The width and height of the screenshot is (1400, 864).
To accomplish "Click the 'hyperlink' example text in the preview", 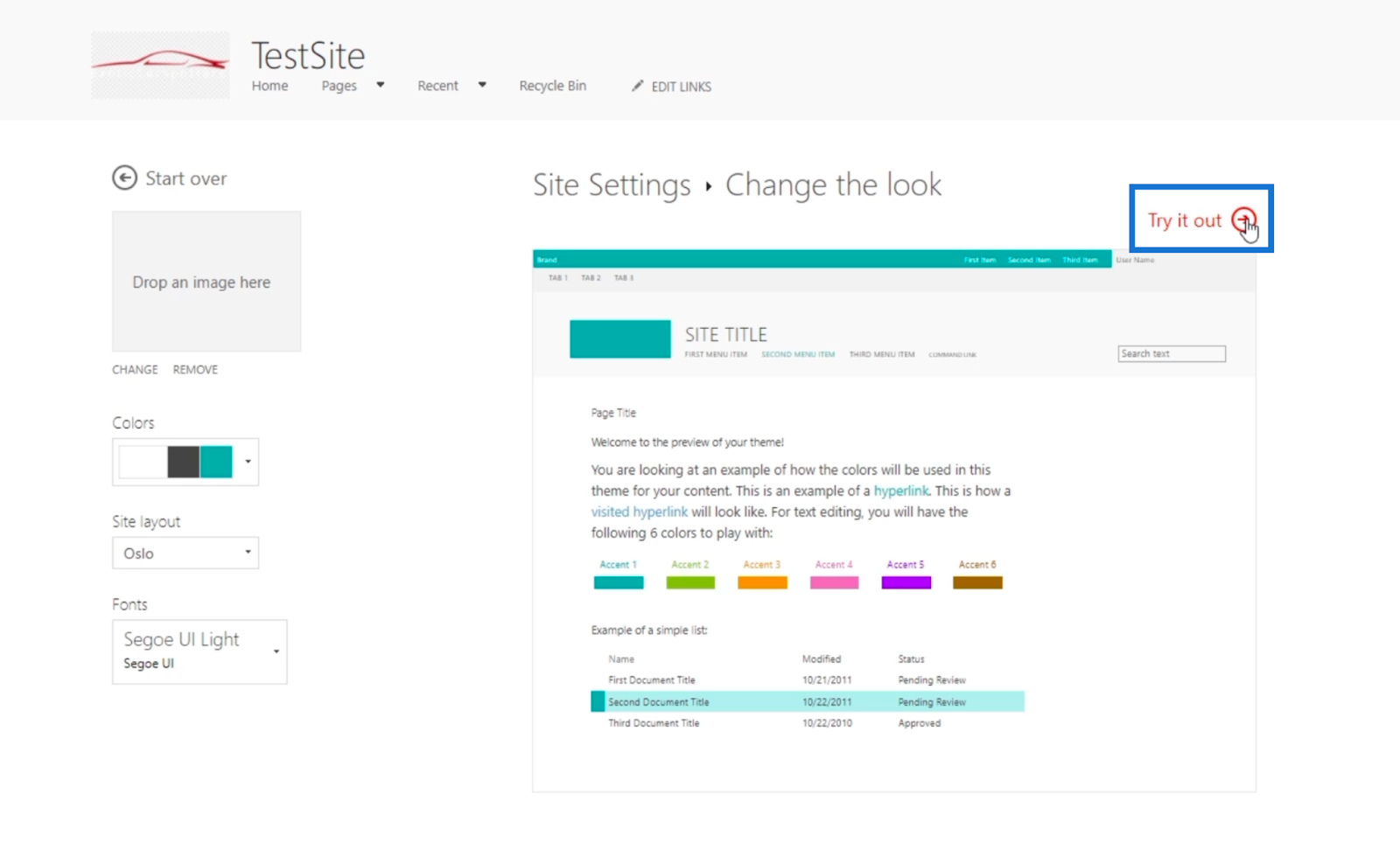I will 901,491.
